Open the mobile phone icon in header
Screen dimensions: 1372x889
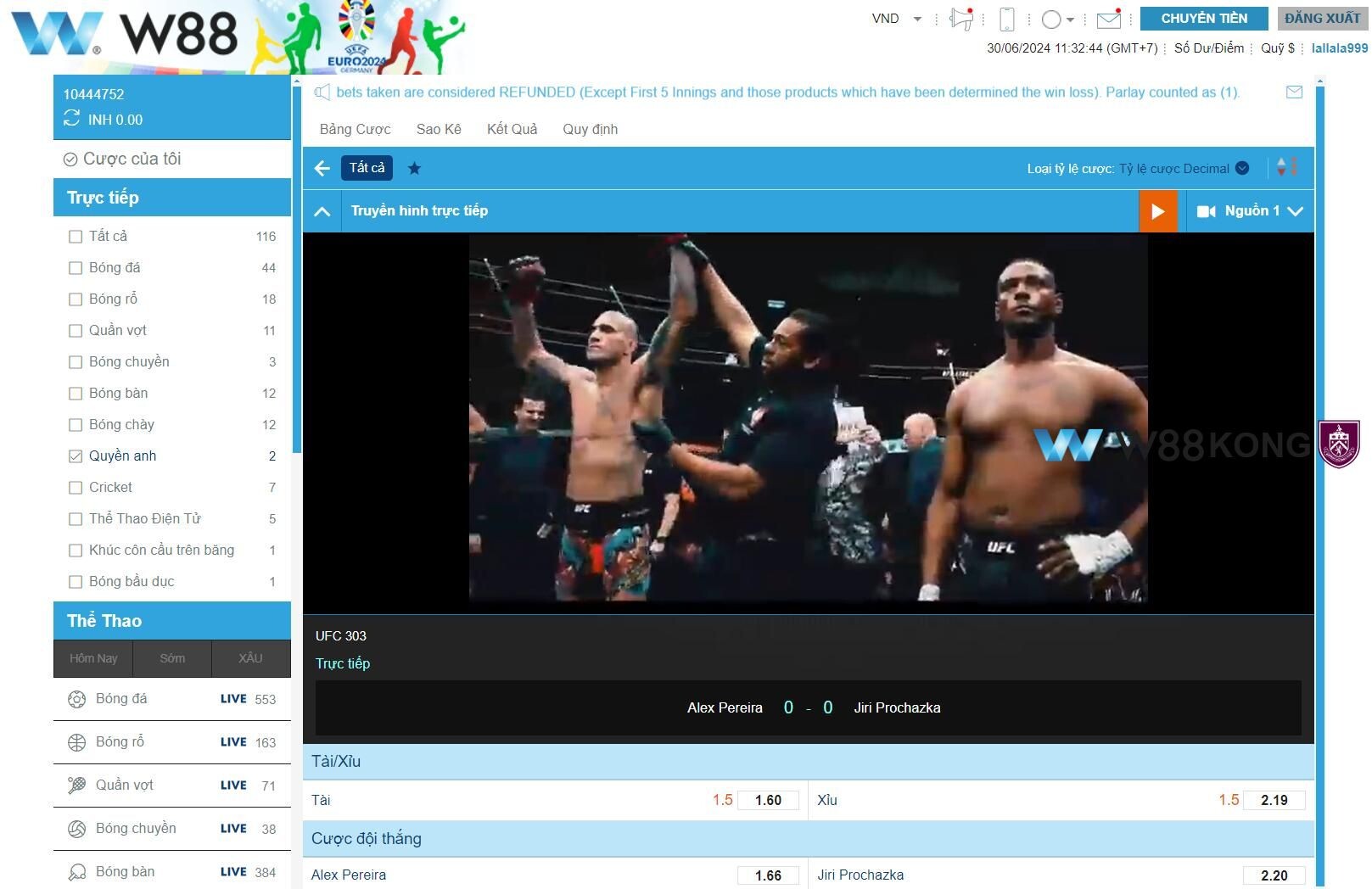(x=1007, y=19)
